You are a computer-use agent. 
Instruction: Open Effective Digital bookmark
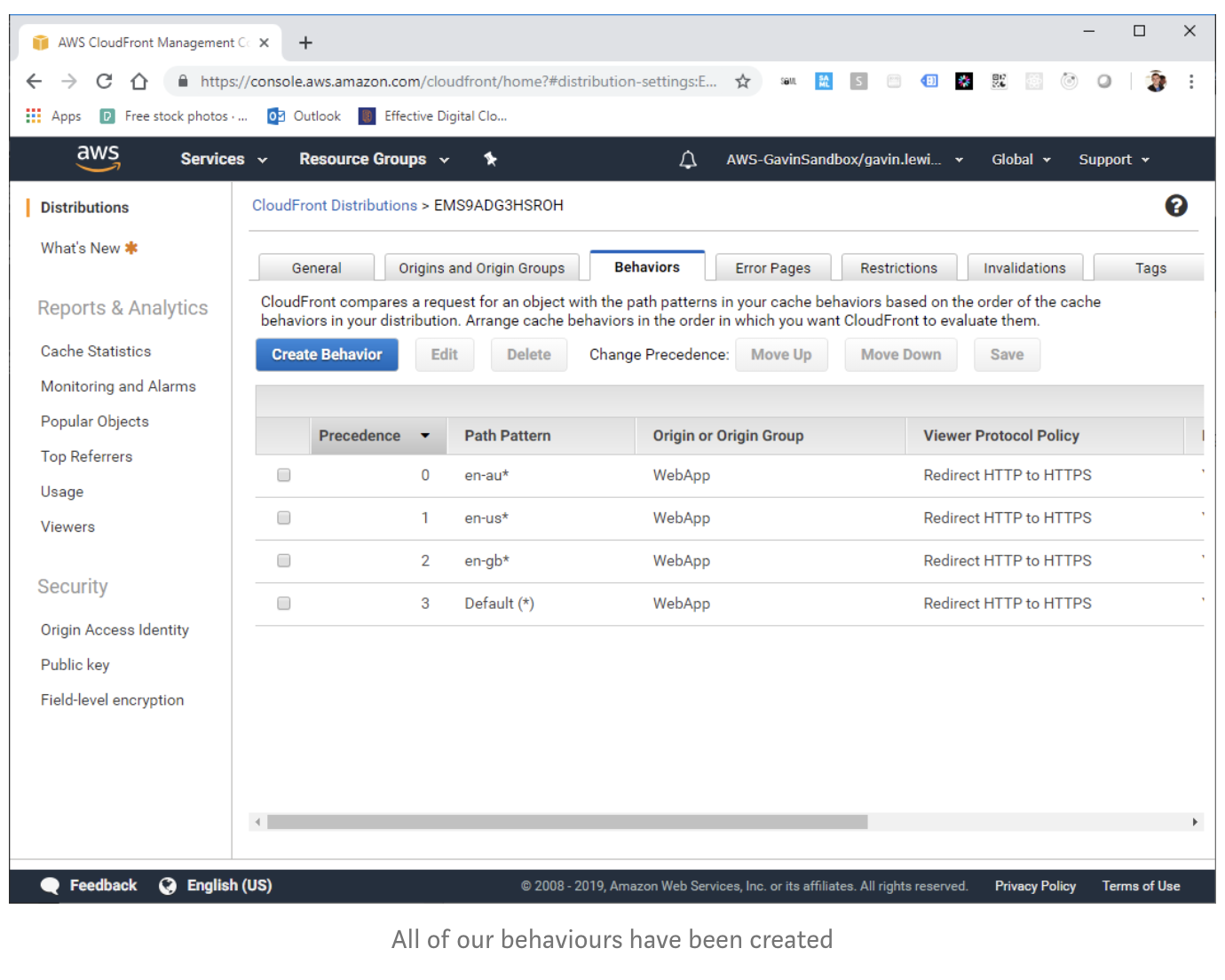(x=432, y=116)
